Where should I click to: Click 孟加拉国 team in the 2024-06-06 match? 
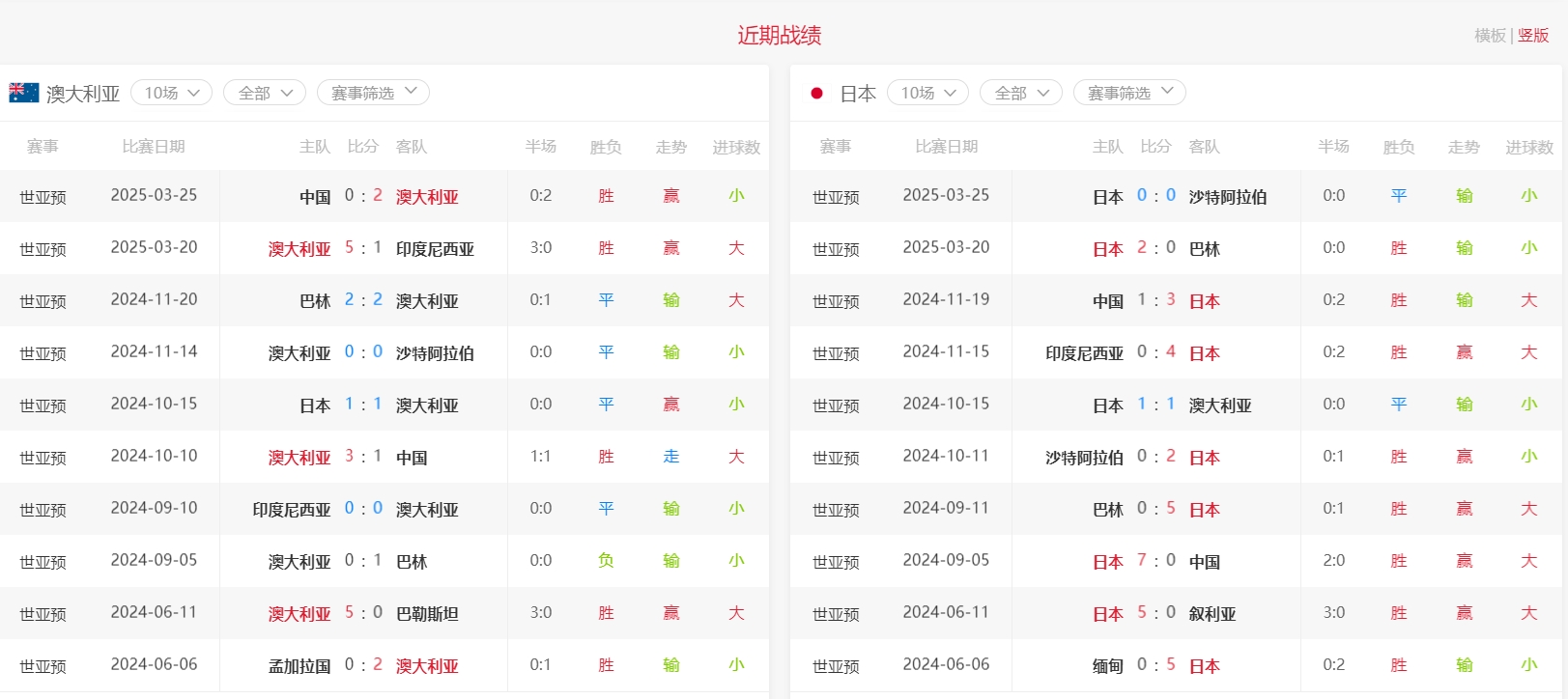coord(299,665)
